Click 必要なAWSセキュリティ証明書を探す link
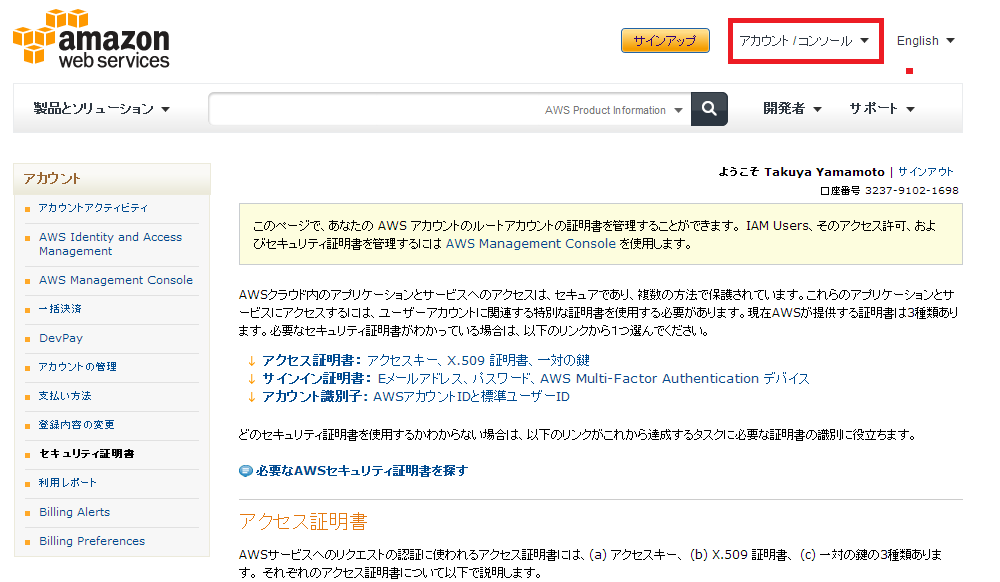The width and height of the screenshot is (1000, 582). (362, 470)
